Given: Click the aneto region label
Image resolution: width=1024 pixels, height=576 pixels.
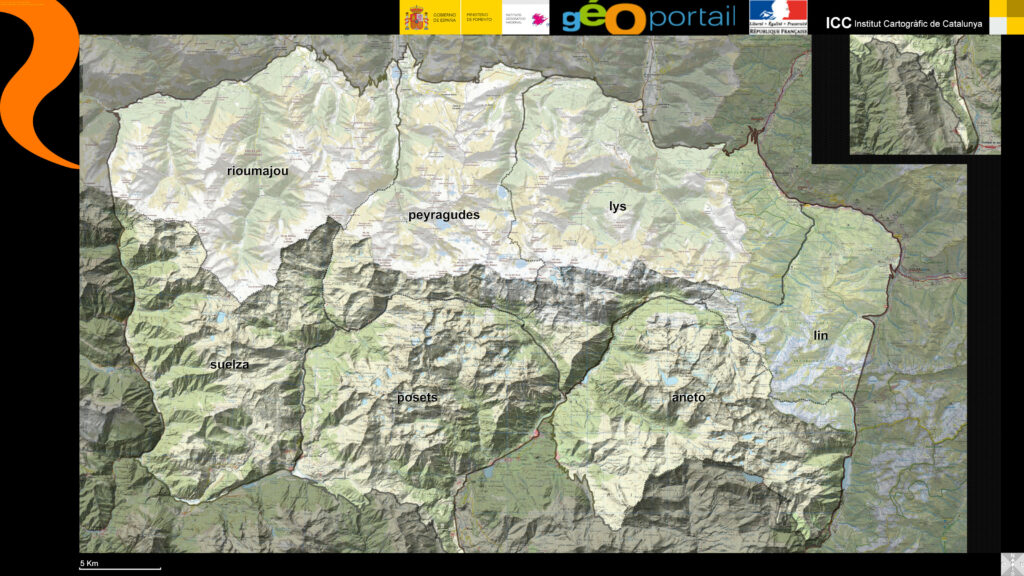Looking at the screenshot, I should tap(688, 397).
